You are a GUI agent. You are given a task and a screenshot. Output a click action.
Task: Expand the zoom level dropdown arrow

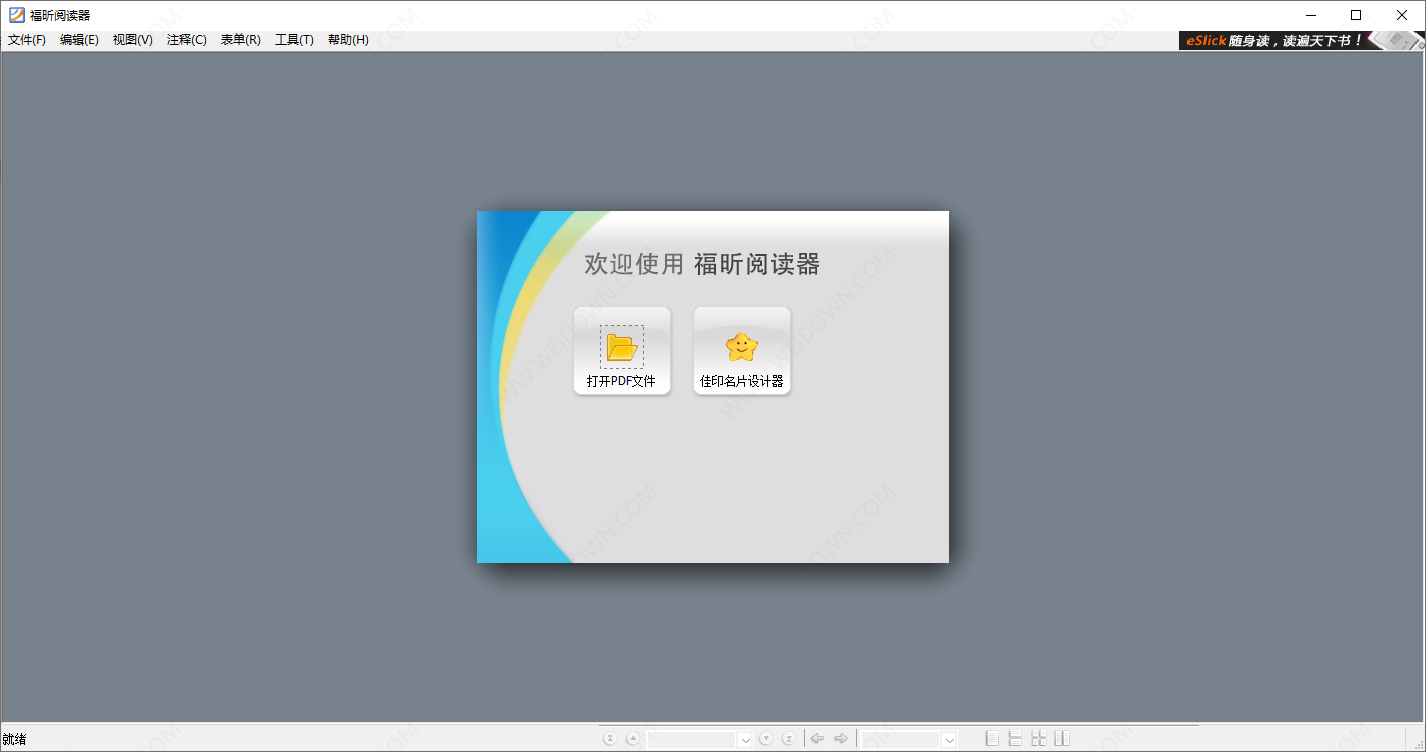[950, 740]
